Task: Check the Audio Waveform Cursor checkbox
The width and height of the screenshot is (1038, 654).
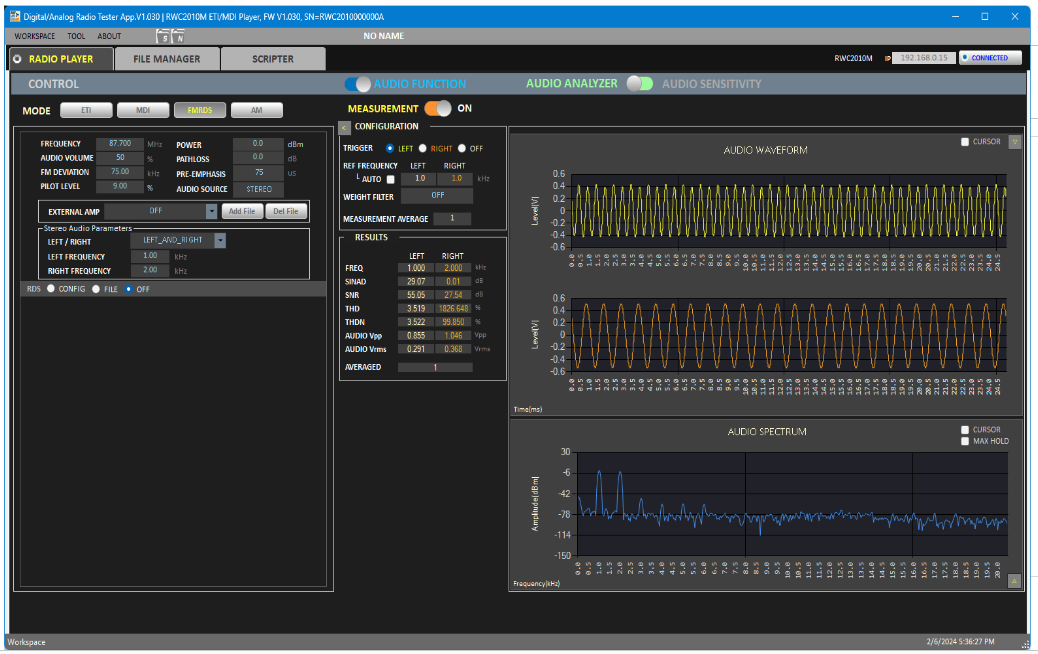Action: [965, 142]
